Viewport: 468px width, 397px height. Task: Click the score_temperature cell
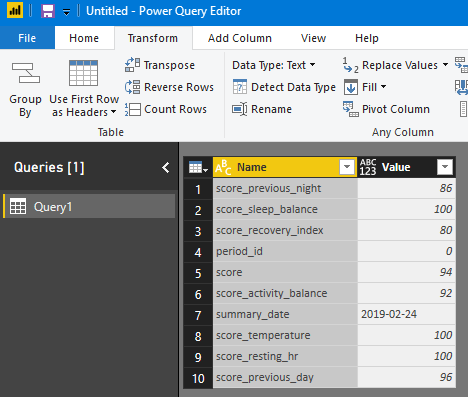285,335
